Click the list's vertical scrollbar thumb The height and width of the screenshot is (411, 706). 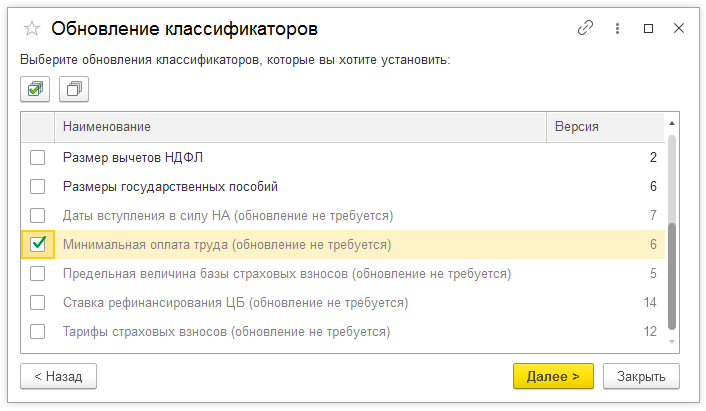[x=672, y=275]
